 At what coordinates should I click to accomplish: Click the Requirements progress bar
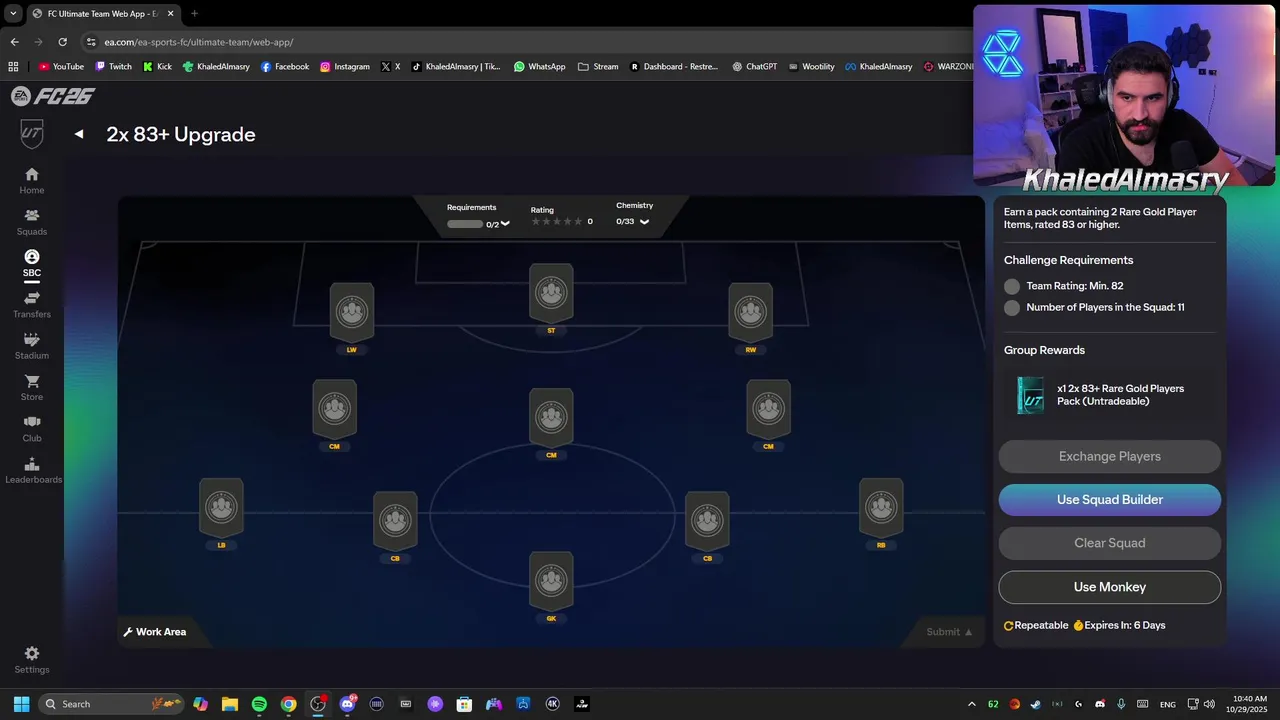pyautogui.click(x=465, y=224)
